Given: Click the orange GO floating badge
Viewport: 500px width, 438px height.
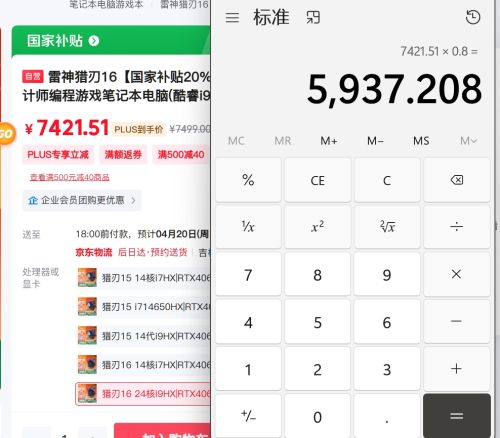Looking at the screenshot, I should coord(6,134).
